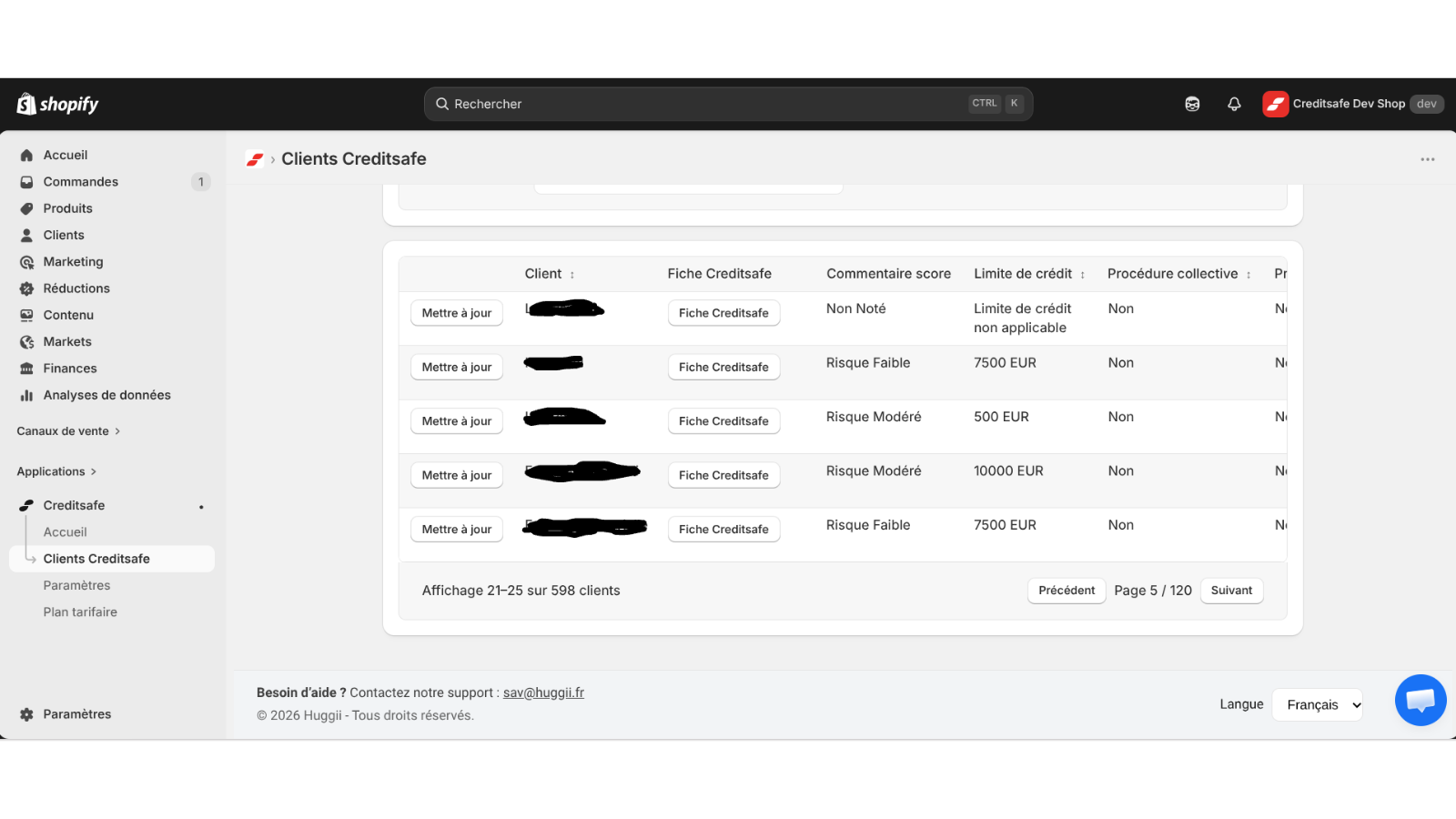This screenshot has height=819, width=1456.
Task: Expand Applications section
Action: click(x=56, y=471)
